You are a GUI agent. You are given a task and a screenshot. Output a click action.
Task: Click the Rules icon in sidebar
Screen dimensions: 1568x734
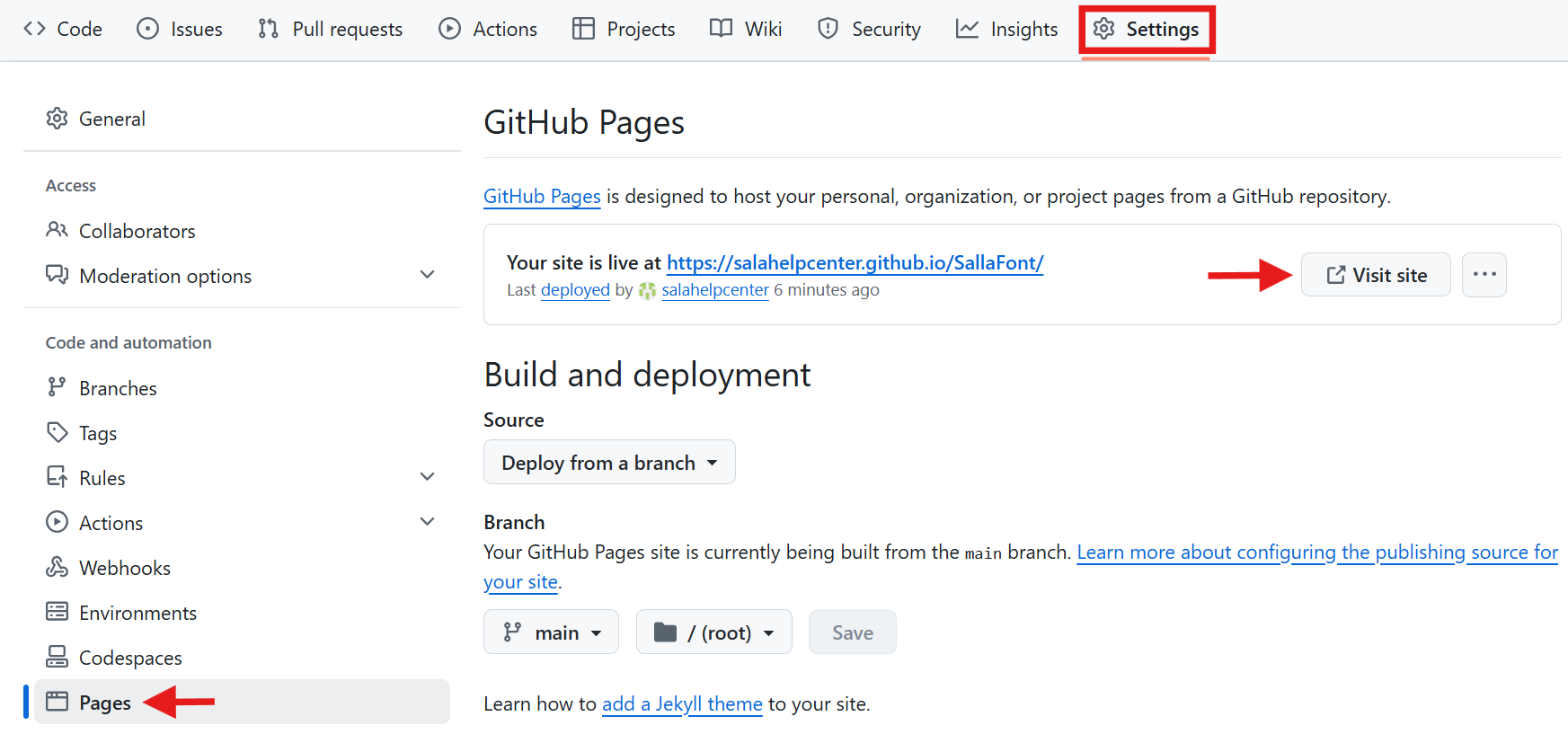58,477
